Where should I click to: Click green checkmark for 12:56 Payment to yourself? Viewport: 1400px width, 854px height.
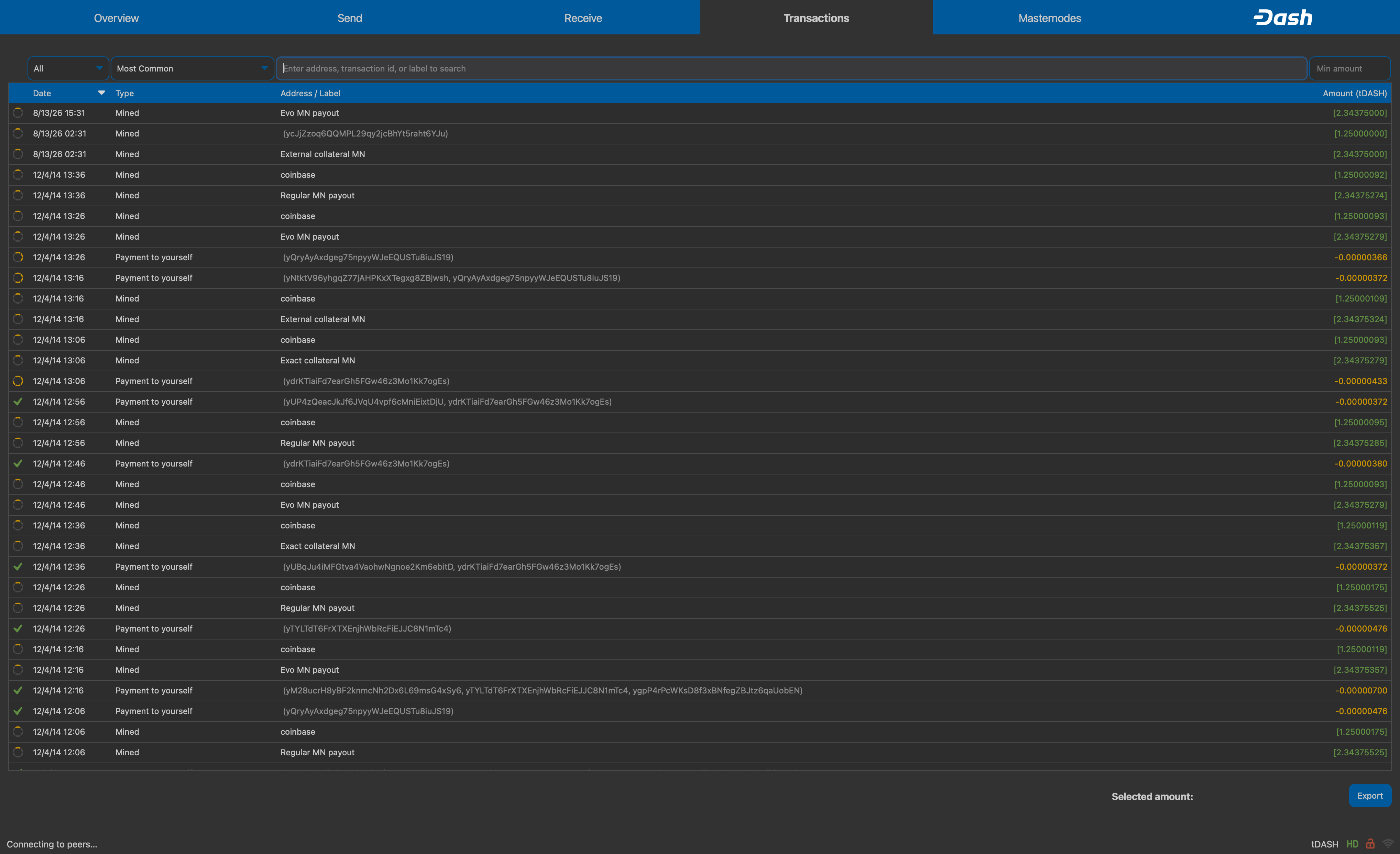click(x=18, y=402)
